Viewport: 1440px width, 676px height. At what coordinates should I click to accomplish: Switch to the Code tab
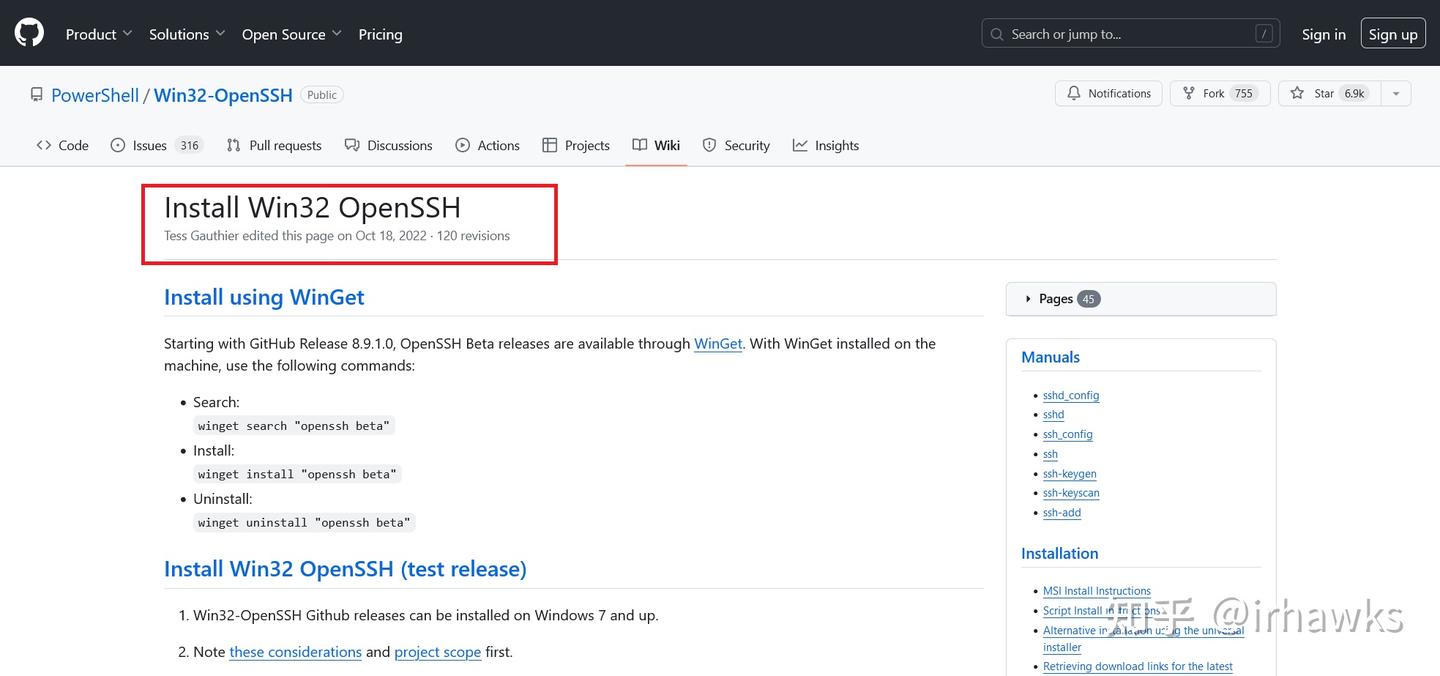pos(62,145)
